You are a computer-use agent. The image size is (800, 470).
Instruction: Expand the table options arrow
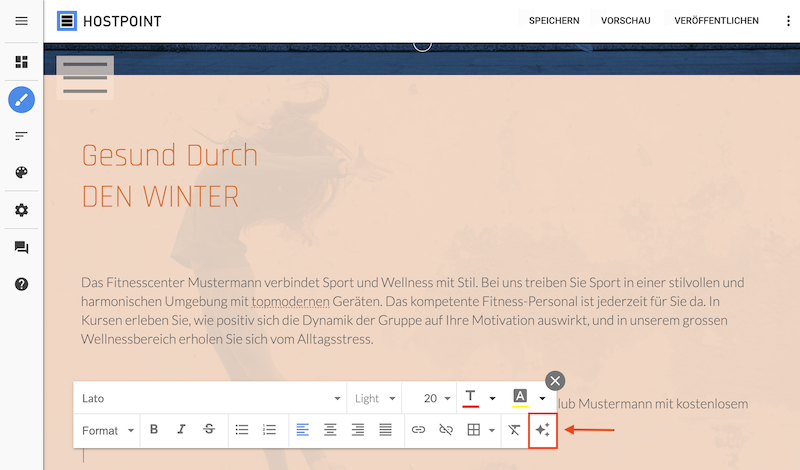pos(491,430)
